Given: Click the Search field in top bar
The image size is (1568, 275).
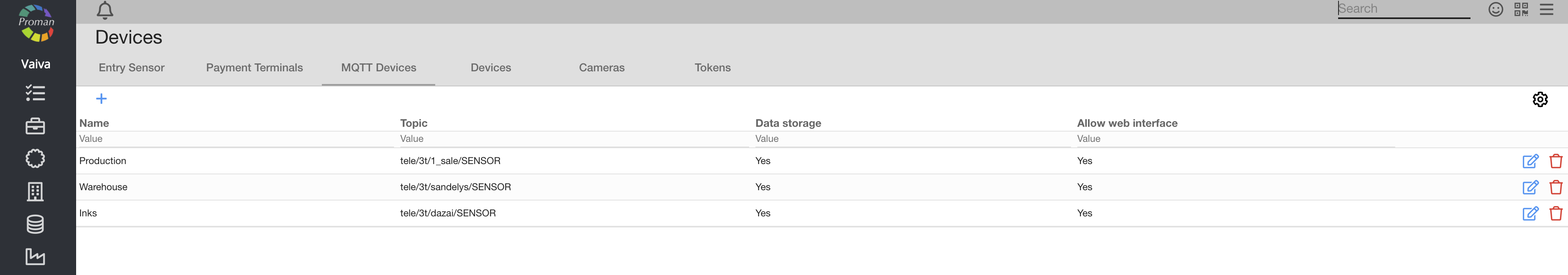Looking at the screenshot, I should (x=1403, y=9).
